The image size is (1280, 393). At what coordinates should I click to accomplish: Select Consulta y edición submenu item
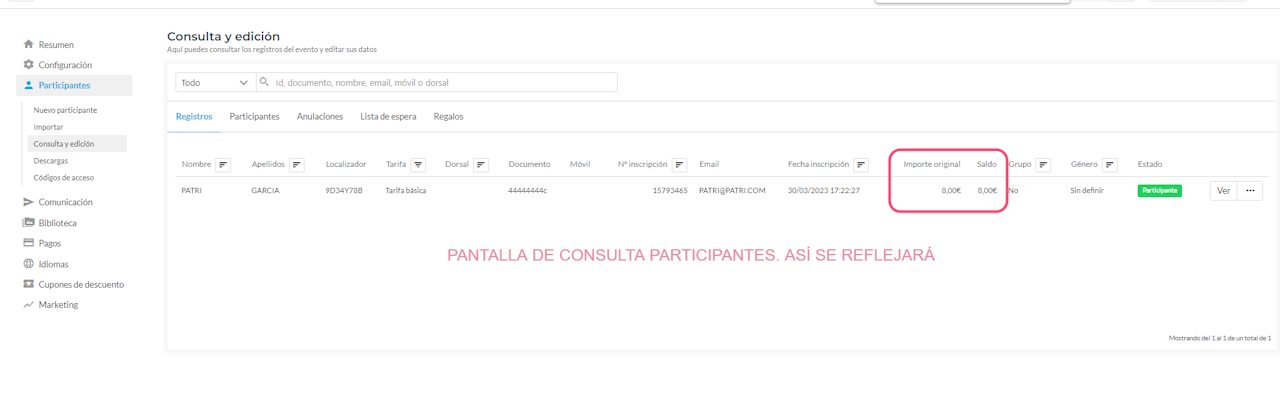[78, 144]
